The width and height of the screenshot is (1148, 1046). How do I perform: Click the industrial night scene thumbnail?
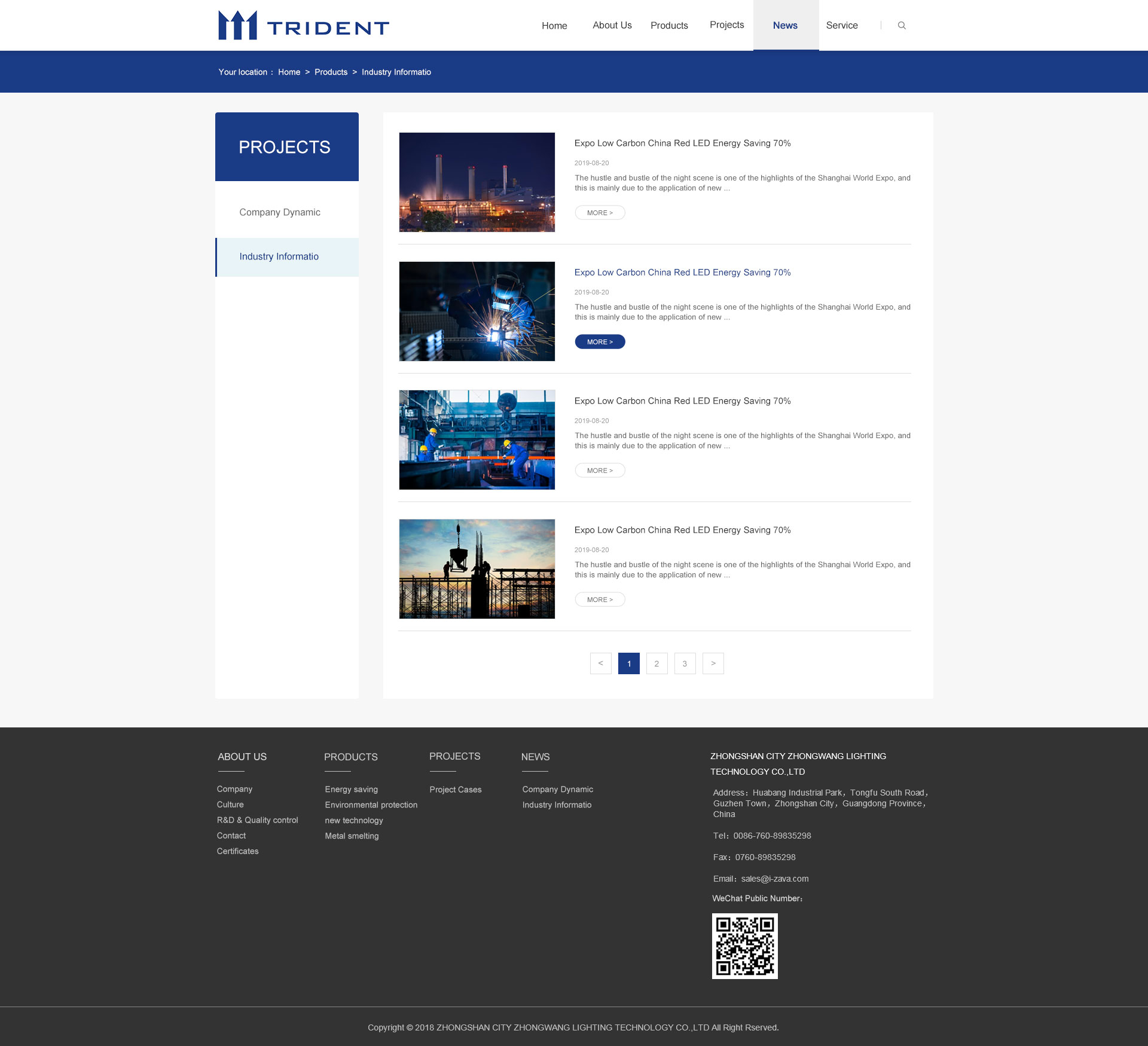(x=477, y=182)
